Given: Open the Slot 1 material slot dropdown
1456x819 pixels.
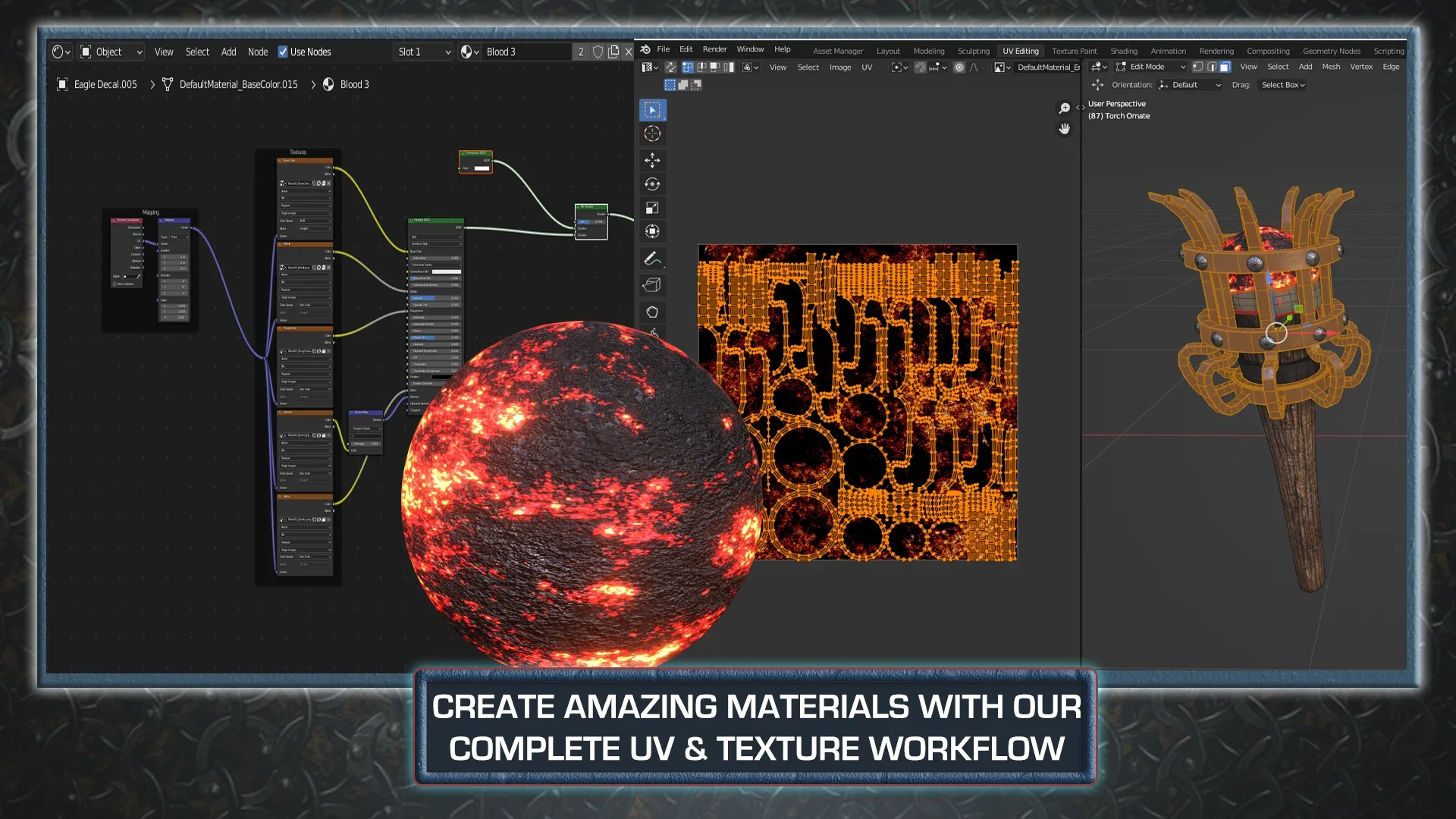Looking at the screenshot, I should (422, 52).
